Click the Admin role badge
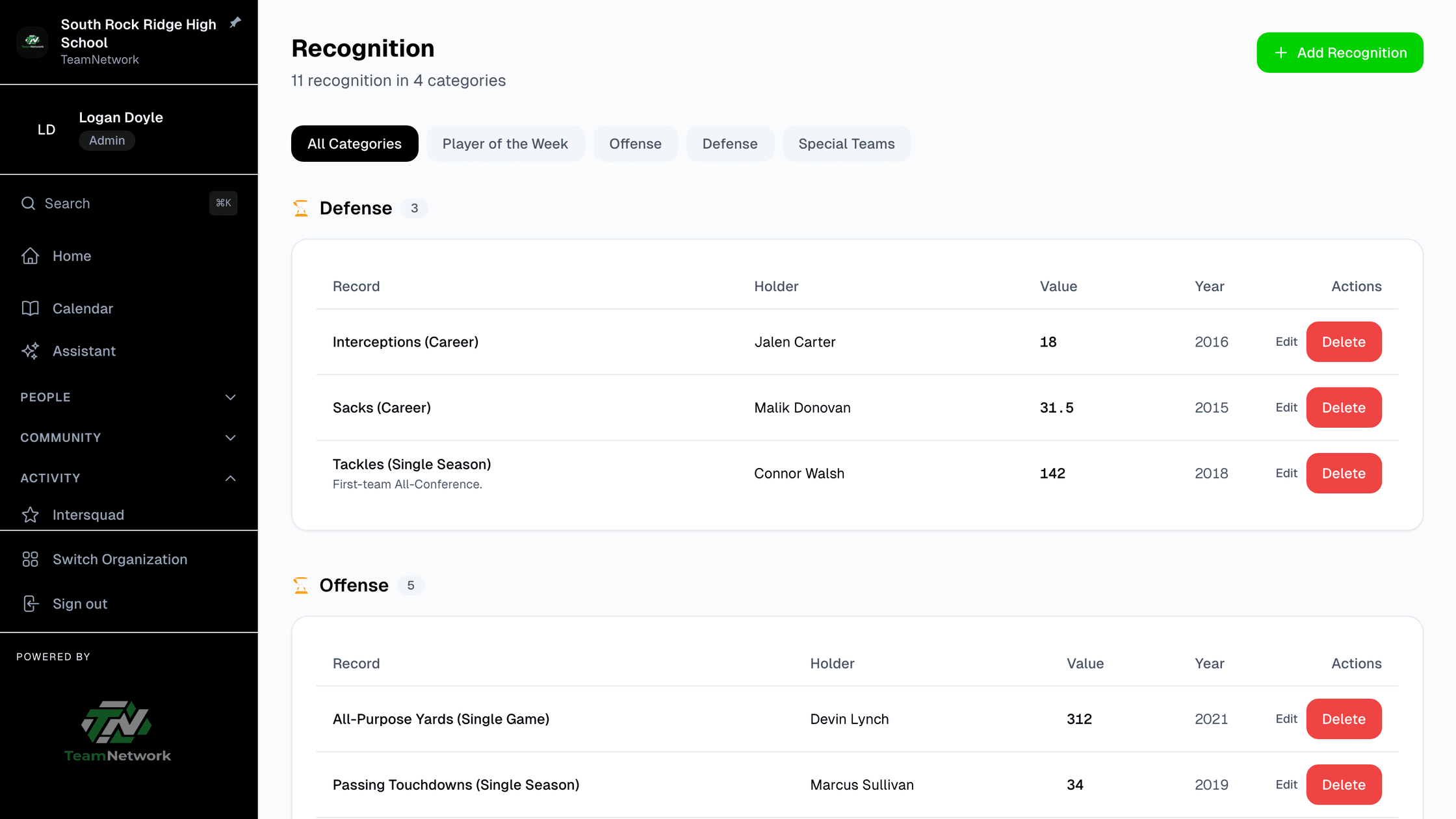Viewport: 1456px width, 819px height. pyautogui.click(x=107, y=140)
